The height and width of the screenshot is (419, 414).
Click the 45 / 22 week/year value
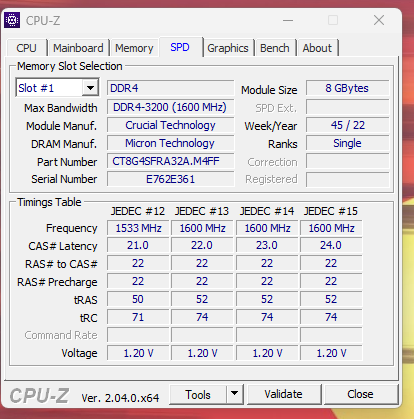point(348,125)
